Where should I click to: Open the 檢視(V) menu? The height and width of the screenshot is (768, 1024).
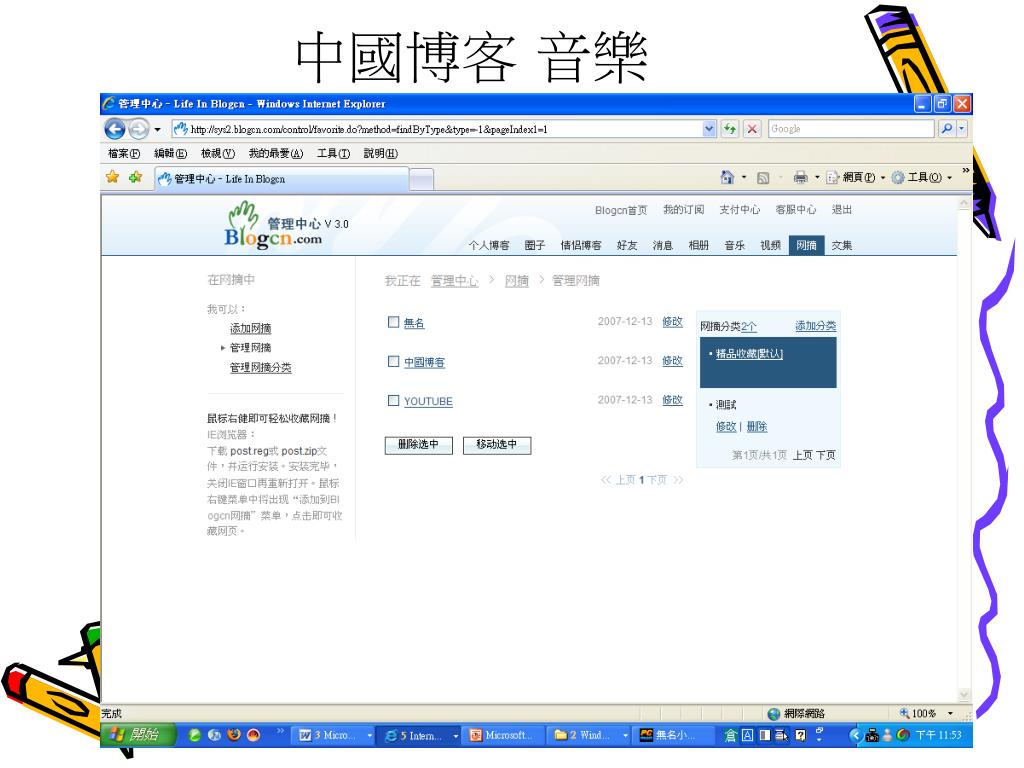coord(217,153)
